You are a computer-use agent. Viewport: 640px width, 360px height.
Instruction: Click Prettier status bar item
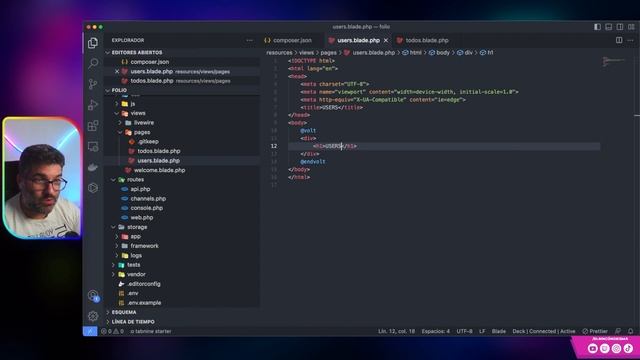pyautogui.click(x=595, y=331)
